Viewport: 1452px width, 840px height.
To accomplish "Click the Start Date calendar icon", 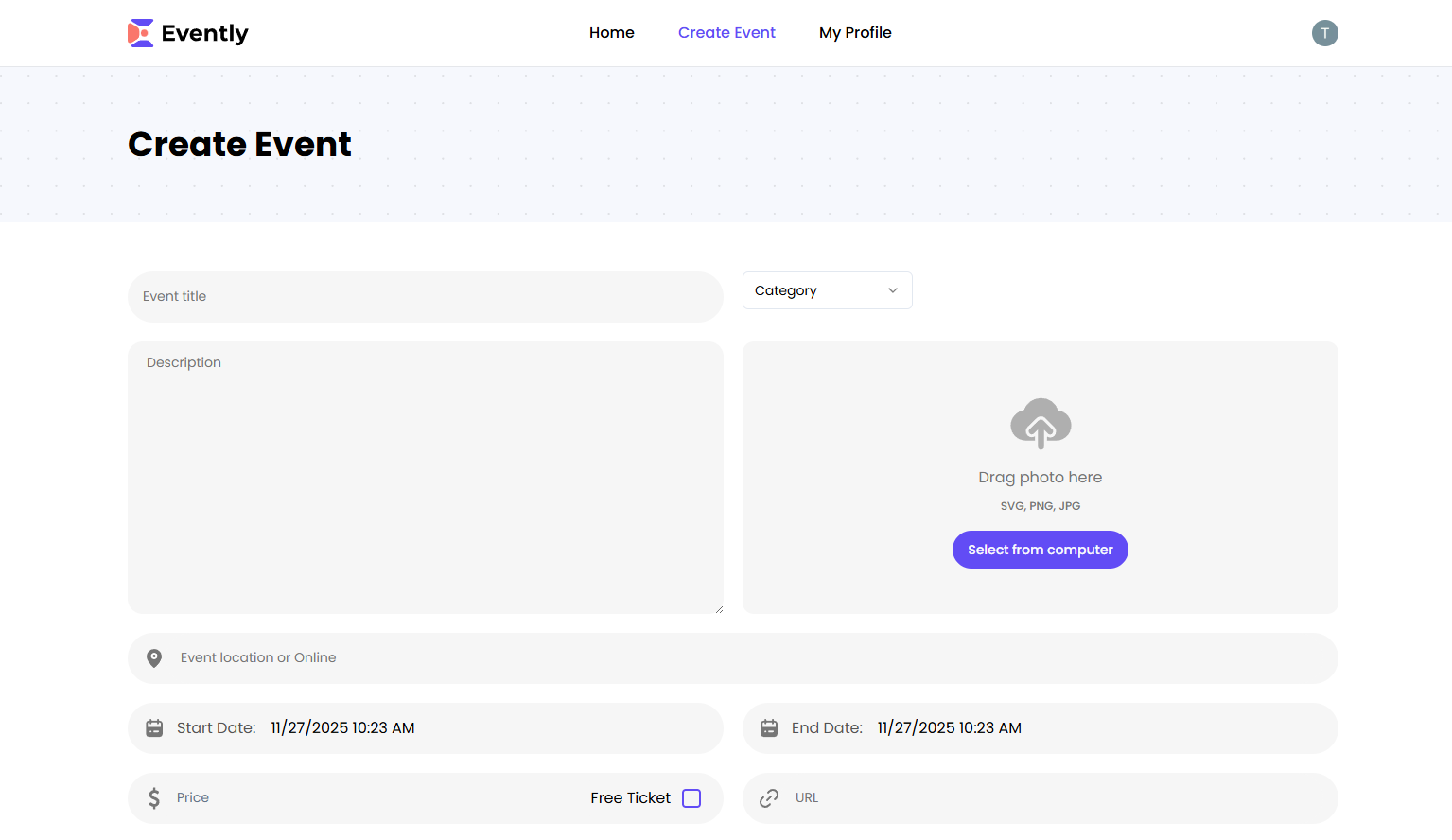I will 154,728.
